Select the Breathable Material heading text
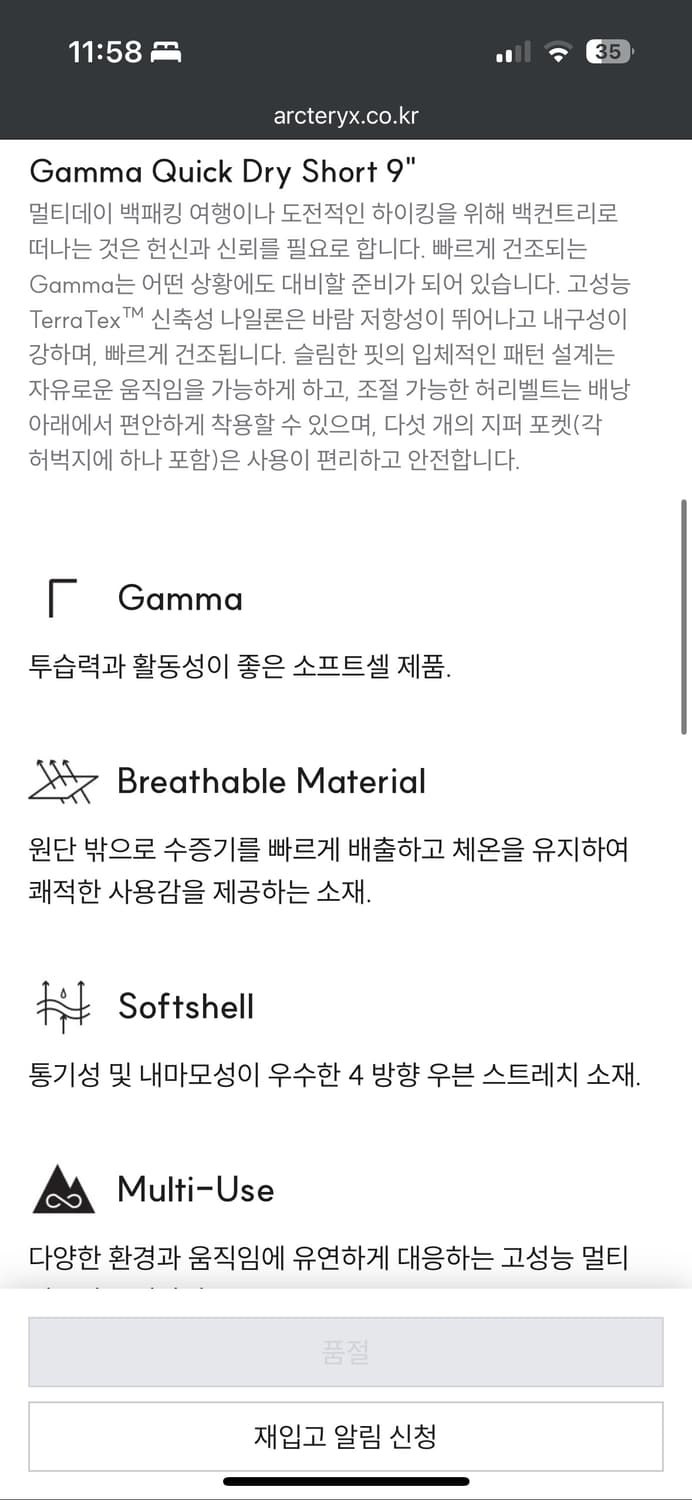Image resolution: width=692 pixels, height=1500 pixels. coord(272,780)
